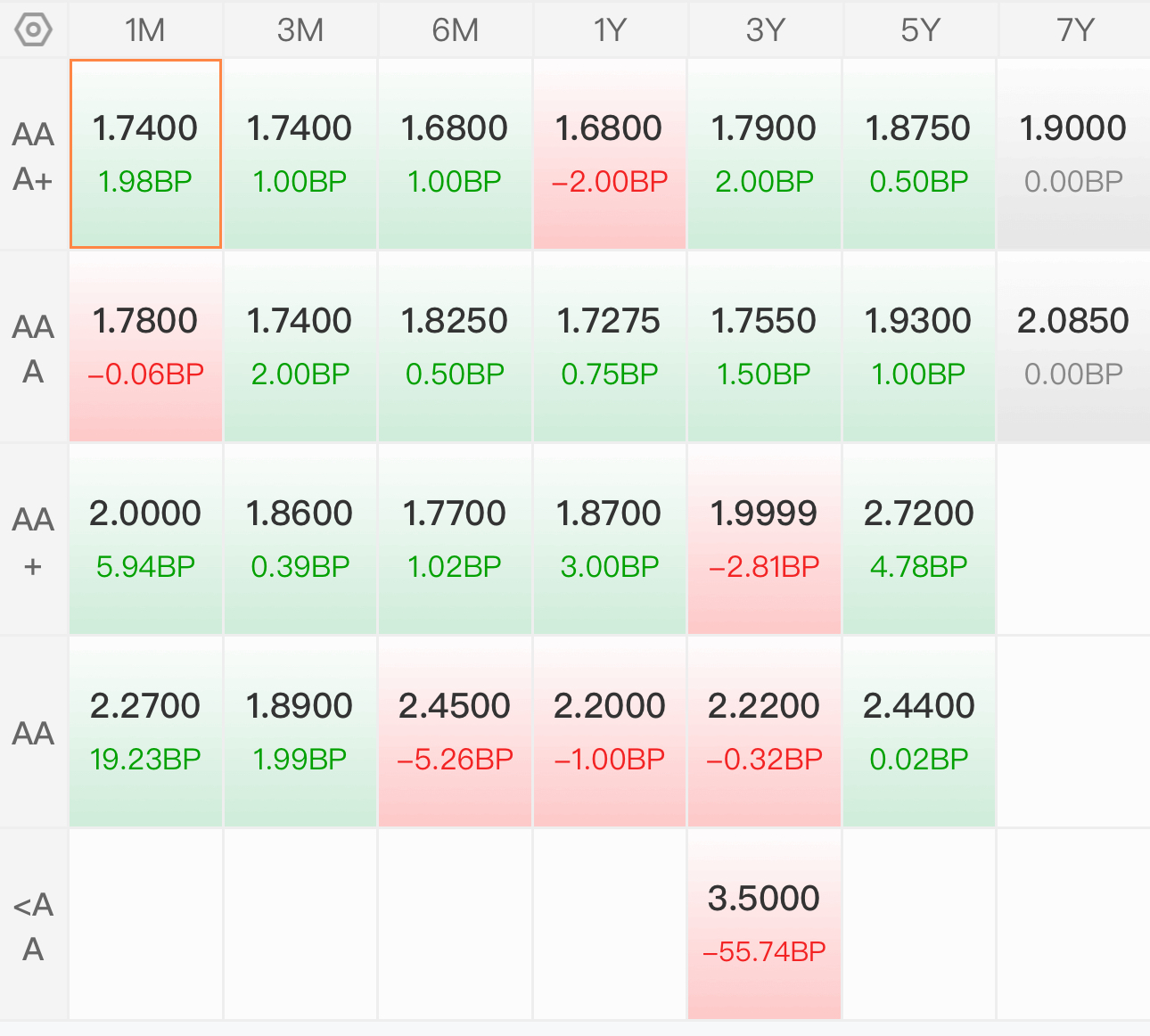Select the 1M column header
The image size is (1150, 1036).
point(145,30)
